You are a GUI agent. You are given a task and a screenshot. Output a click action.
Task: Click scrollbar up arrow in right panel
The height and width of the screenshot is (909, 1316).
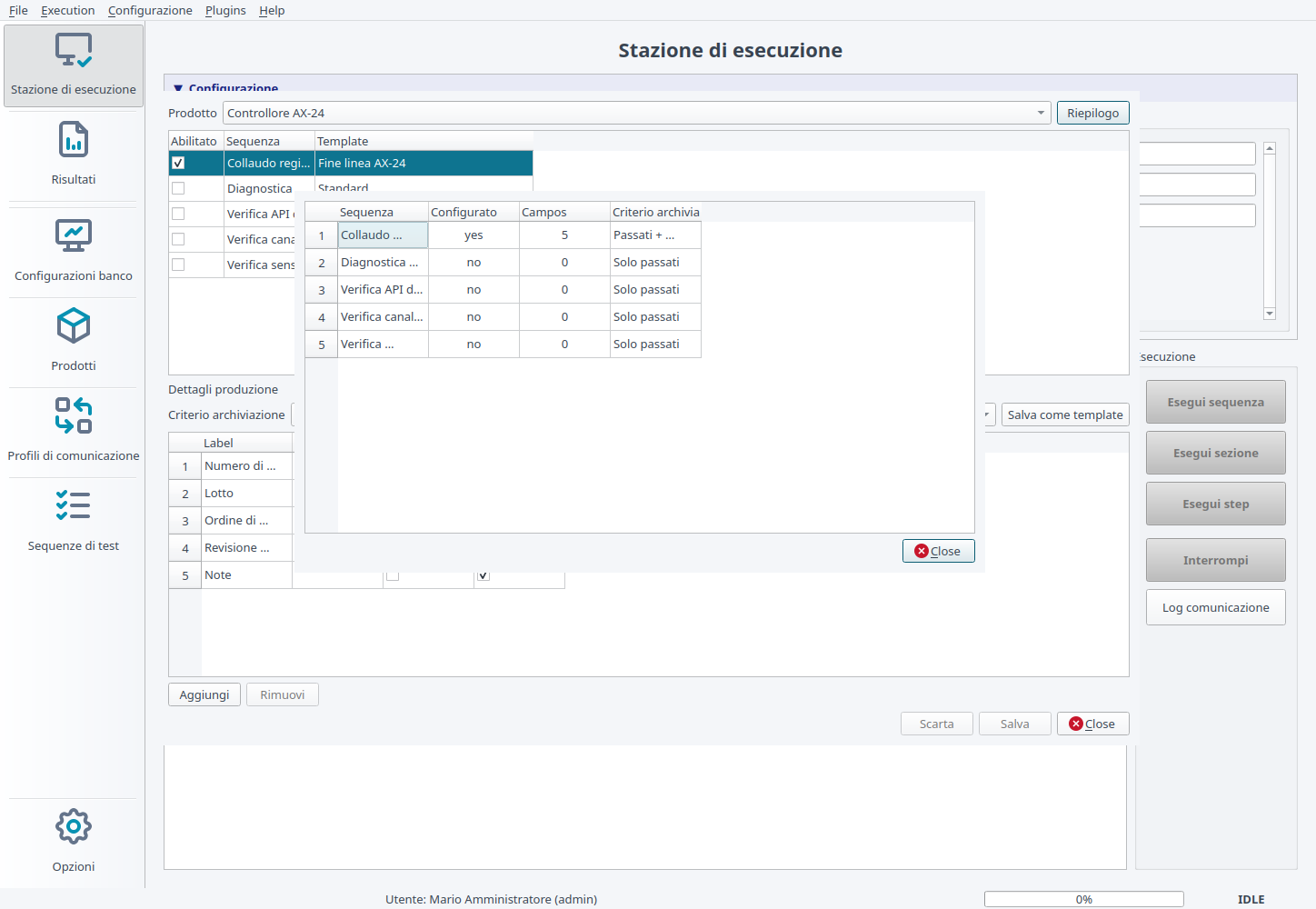coord(1270,148)
